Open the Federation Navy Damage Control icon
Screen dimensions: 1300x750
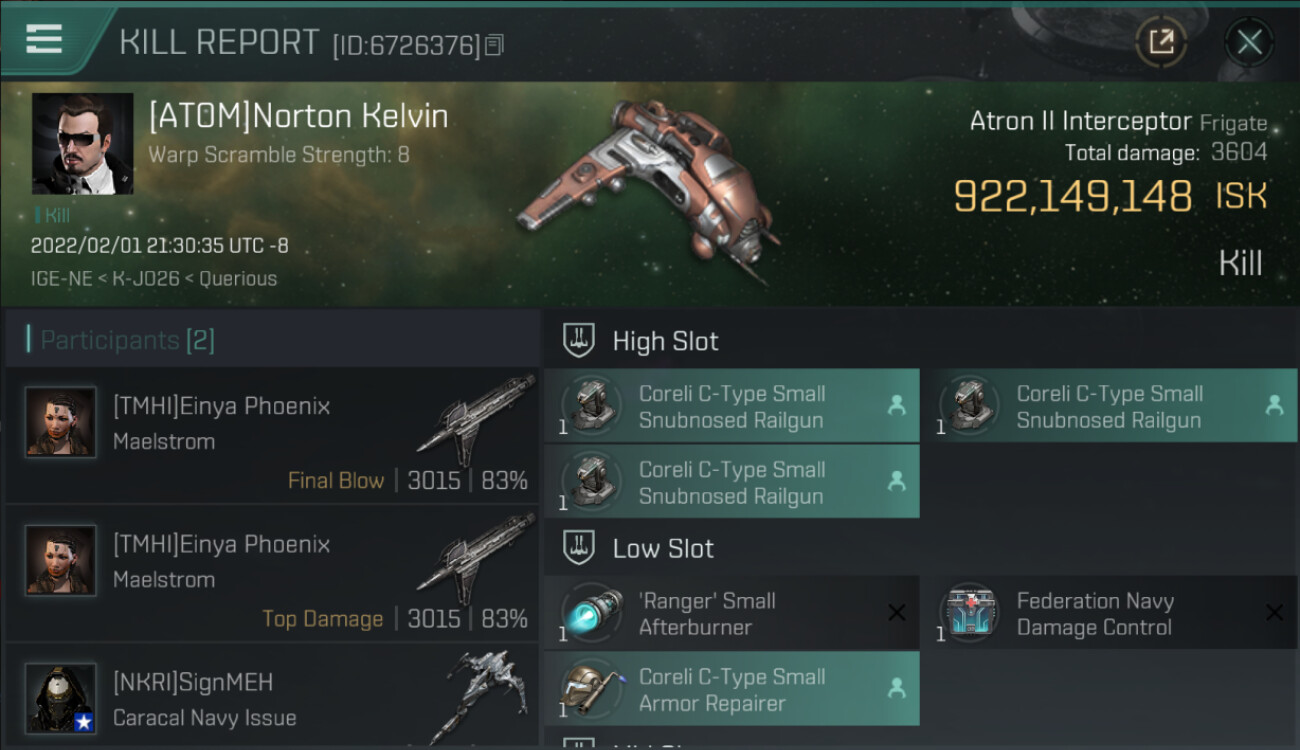click(x=967, y=613)
